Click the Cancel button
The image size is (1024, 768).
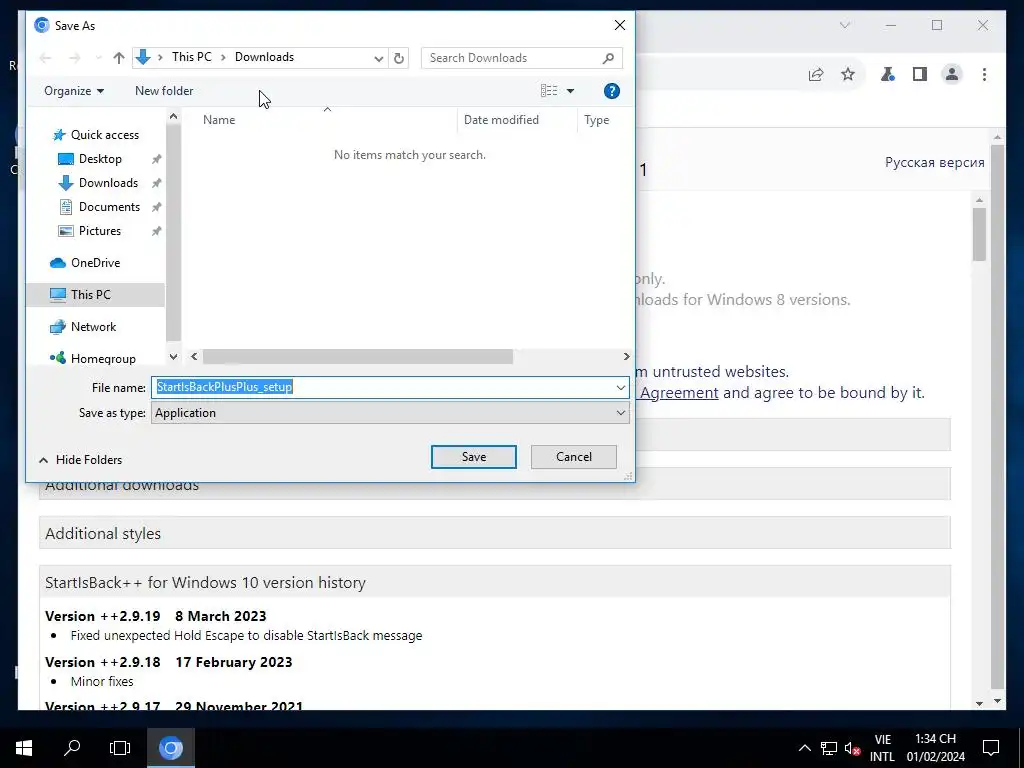click(573, 456)
